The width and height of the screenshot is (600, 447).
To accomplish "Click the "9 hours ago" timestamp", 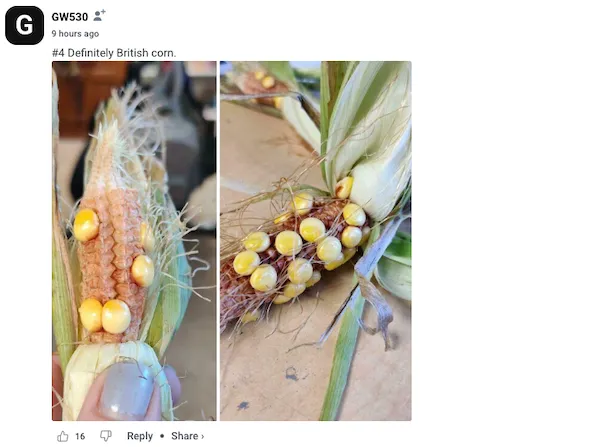I will click(75, 33).
